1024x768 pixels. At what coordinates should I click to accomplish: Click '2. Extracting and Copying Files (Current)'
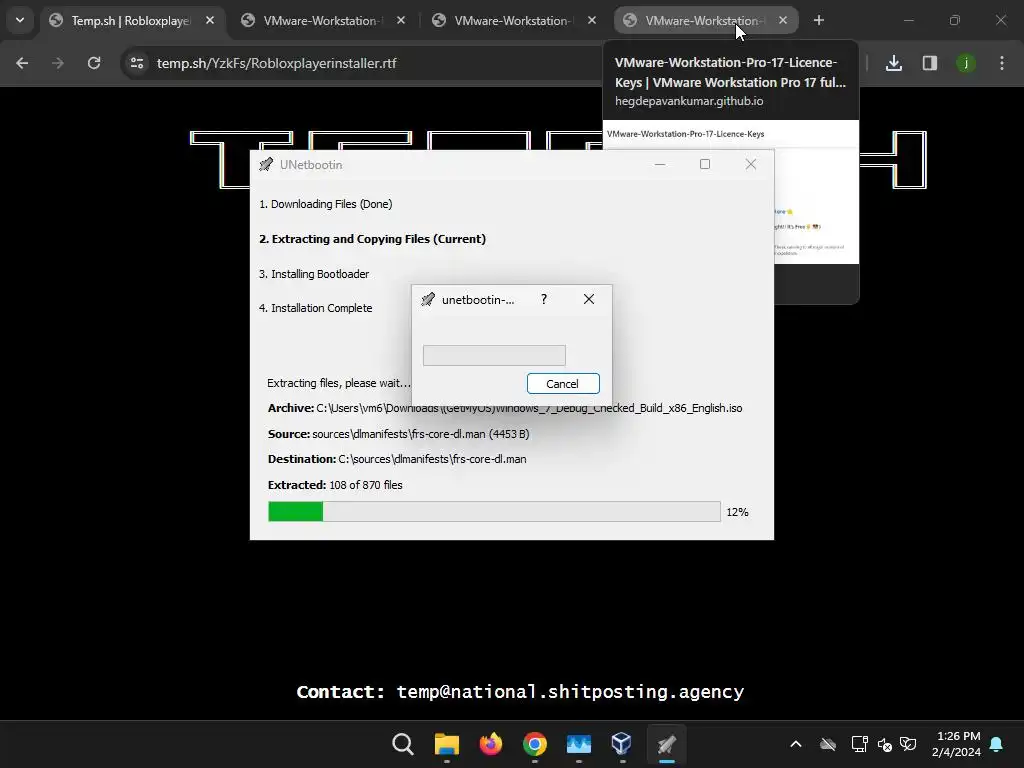click(372, 239)
